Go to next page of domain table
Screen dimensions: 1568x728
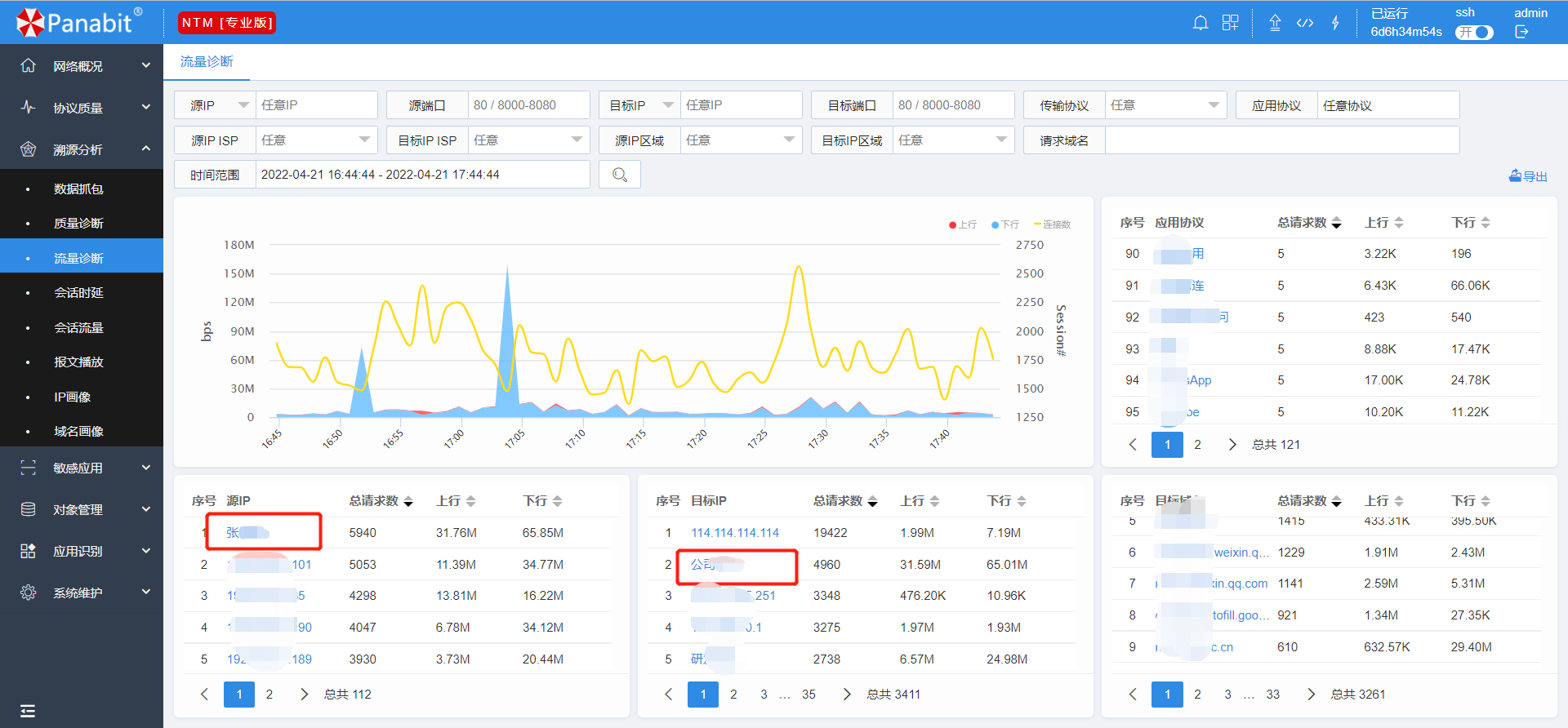coord(1311,695)
